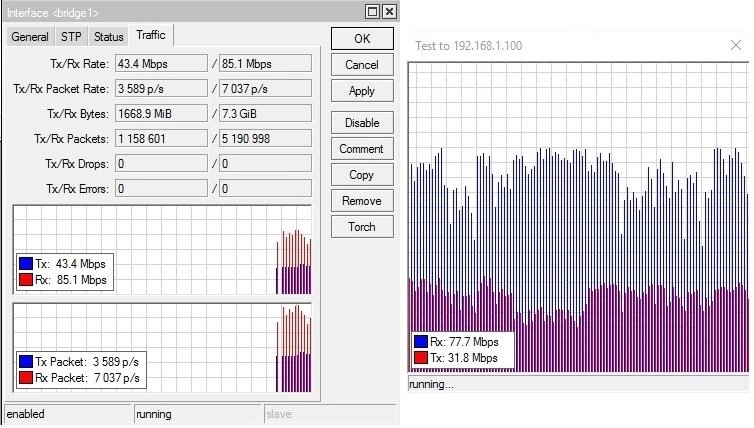Copy the bridge1 interface
Image resolution: width=754 pixels, height=428 pixels.
point(361,175)
